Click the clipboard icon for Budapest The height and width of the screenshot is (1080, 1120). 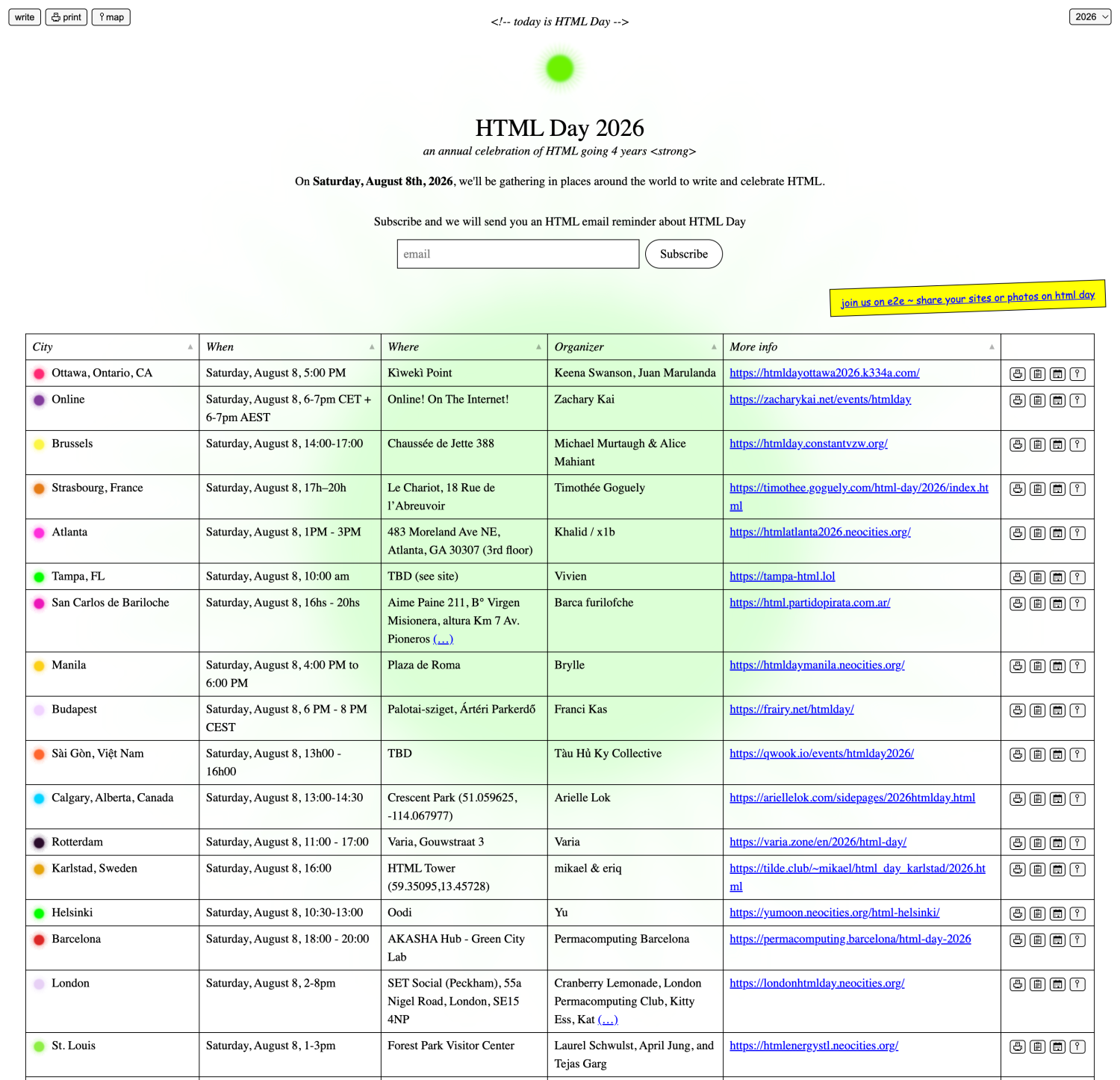coord(1037,710)
